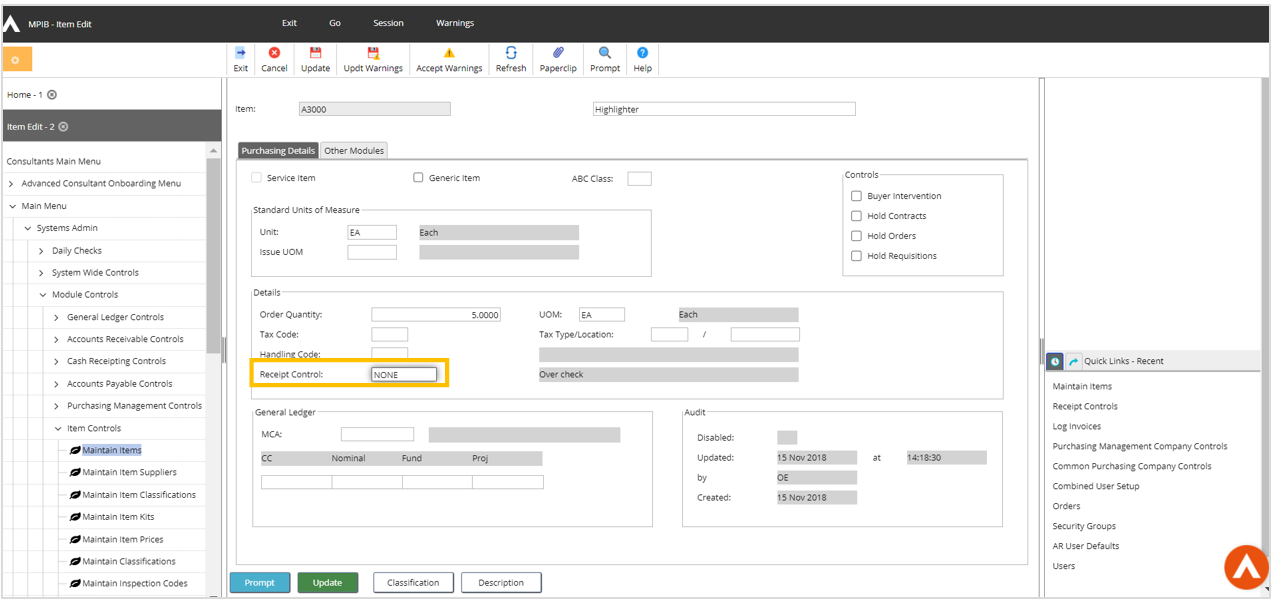Expand General Ledger Controls node
This screenshot has height=599, width=1271.
pyautogui.click(x=56, y=317)
